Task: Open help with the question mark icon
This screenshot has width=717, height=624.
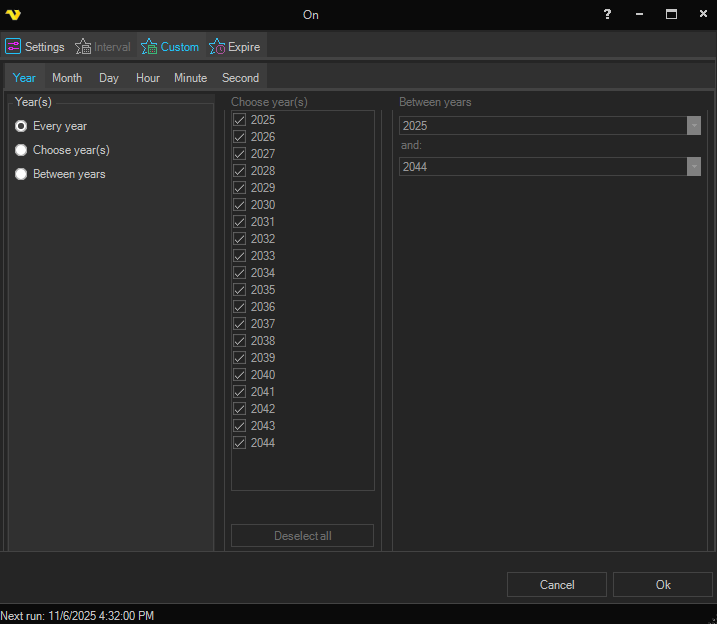Action: [607, 15]
